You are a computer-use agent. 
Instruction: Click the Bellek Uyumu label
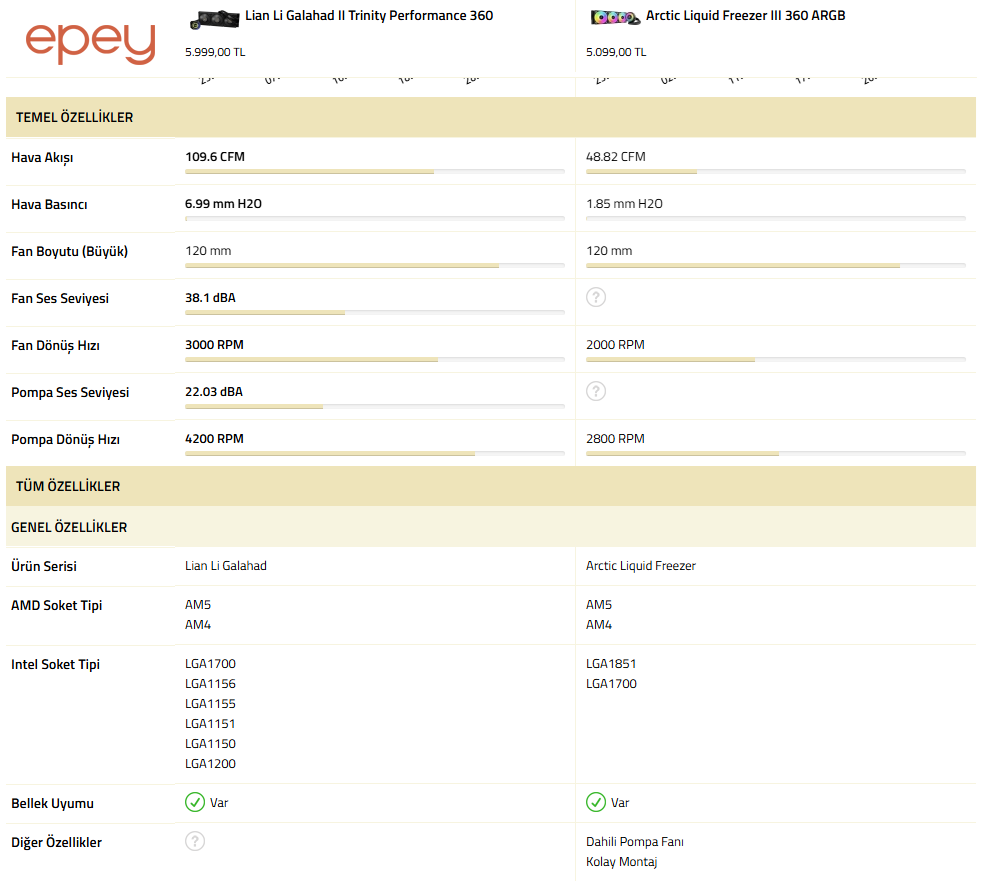click(x=52, y=803)
